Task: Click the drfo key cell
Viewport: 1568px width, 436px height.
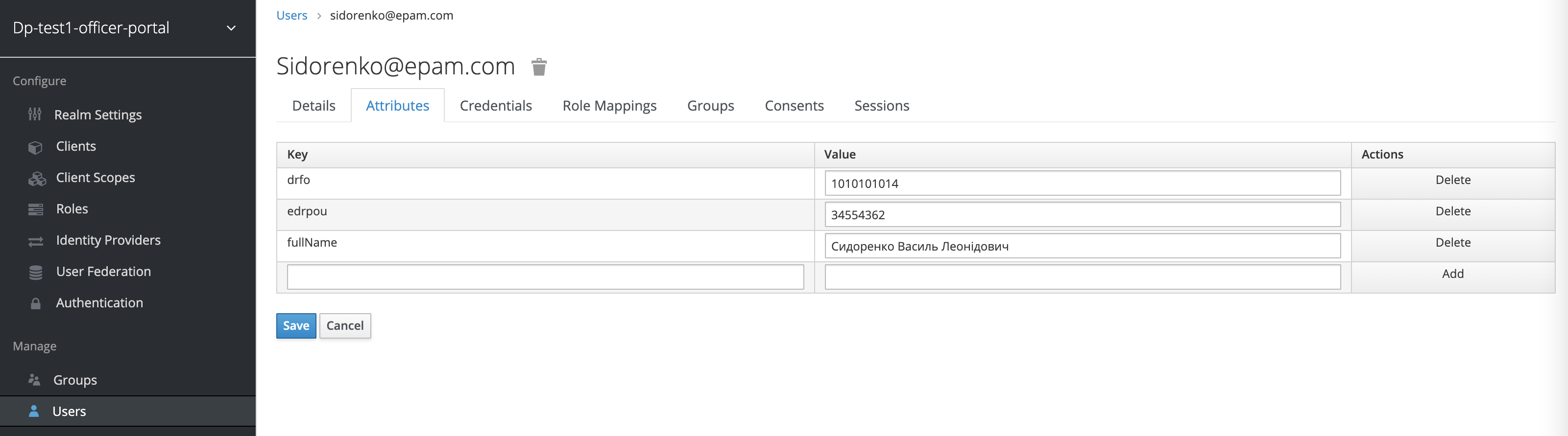Action: 545,184
